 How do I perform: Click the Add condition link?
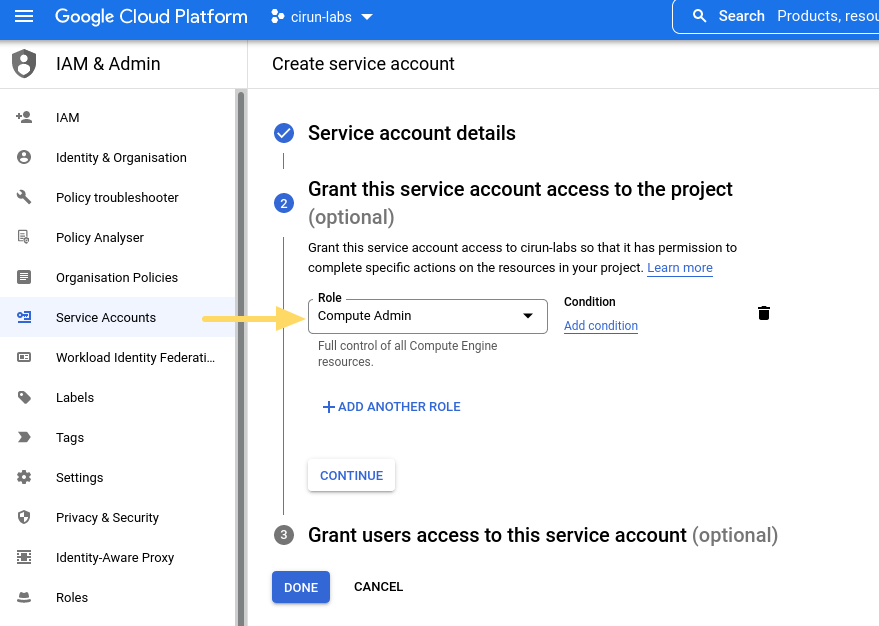600,325
